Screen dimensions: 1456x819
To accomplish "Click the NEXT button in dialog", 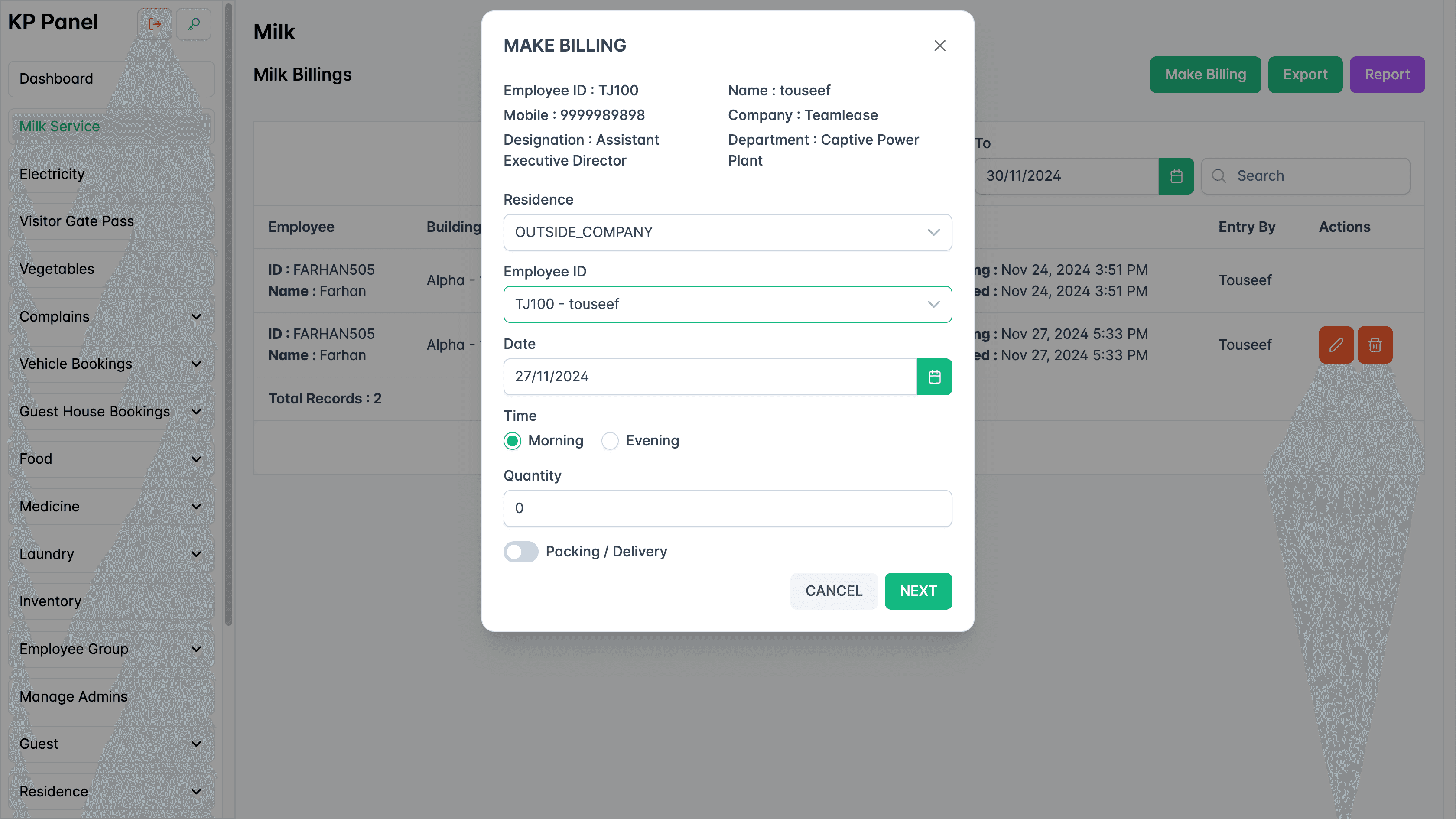I will point(918,591).
